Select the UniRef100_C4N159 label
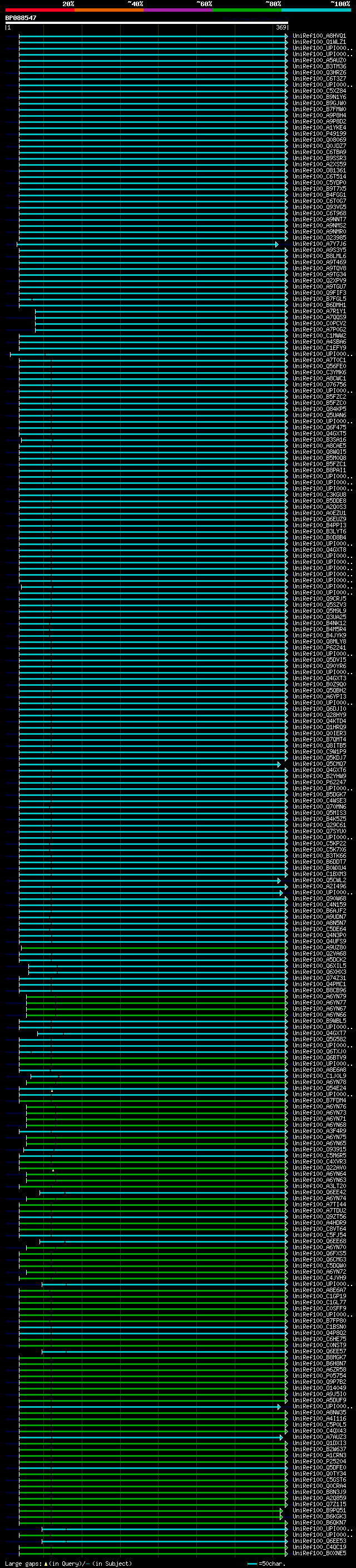Screen dimensions: 356x1568 [x=319, y=905]
